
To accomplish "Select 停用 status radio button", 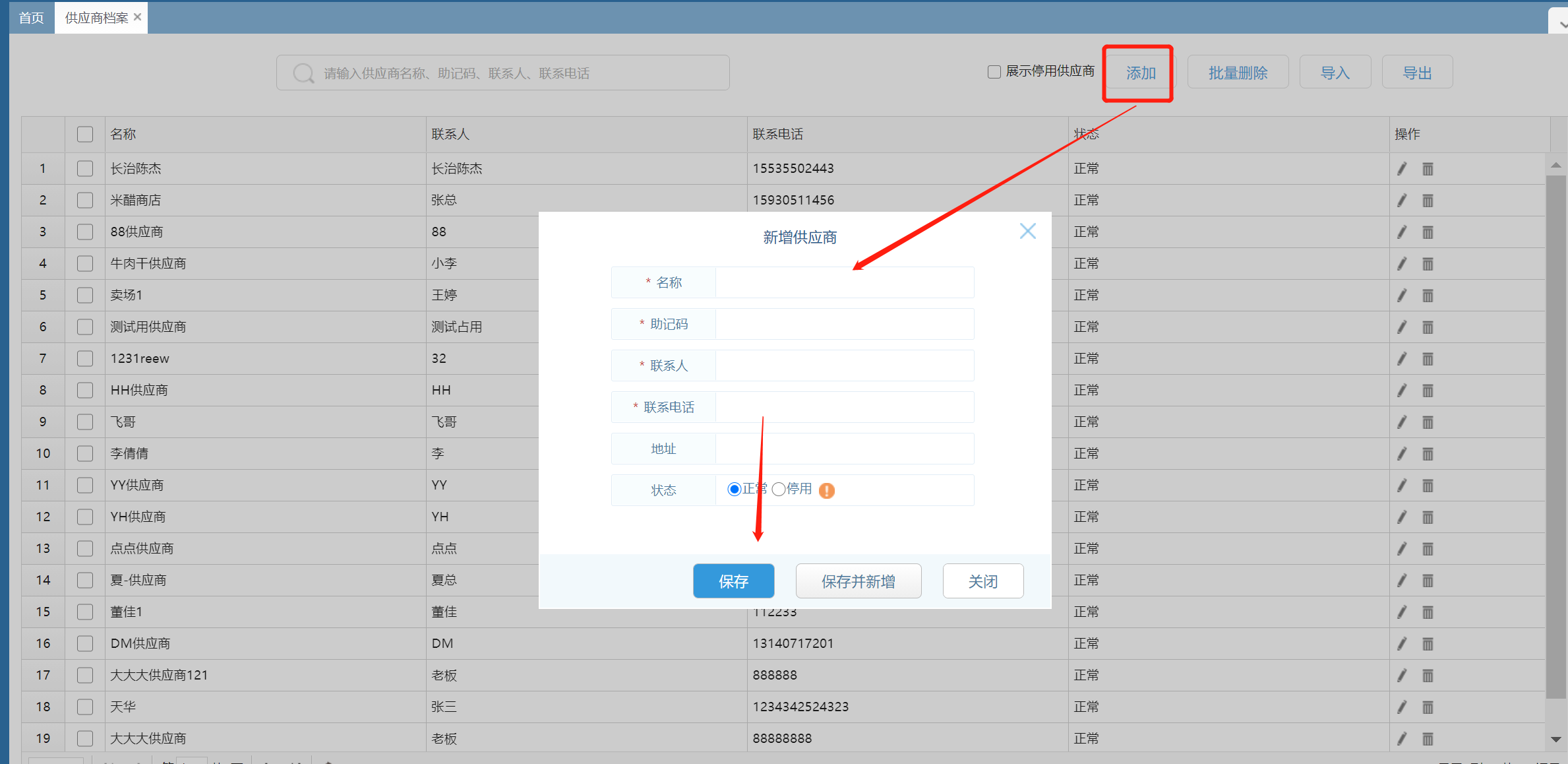I will (x=778, y=490).
